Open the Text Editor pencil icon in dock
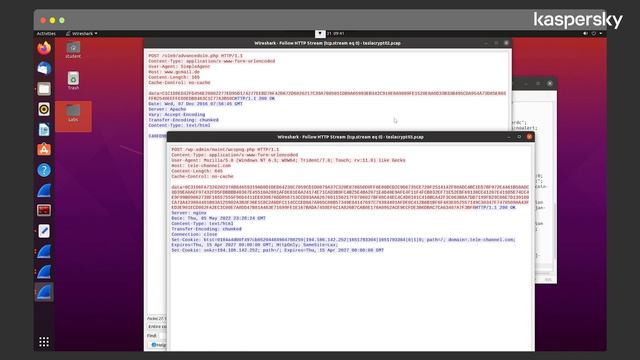 pyautogui.click(x=44, y=231)
